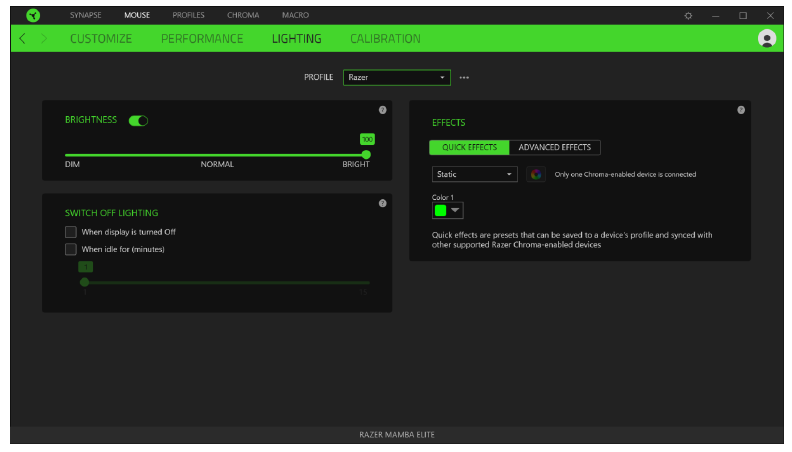Go forward with the right arrow
This screenshot has width=792, height=452.
[x=44, y=38]
